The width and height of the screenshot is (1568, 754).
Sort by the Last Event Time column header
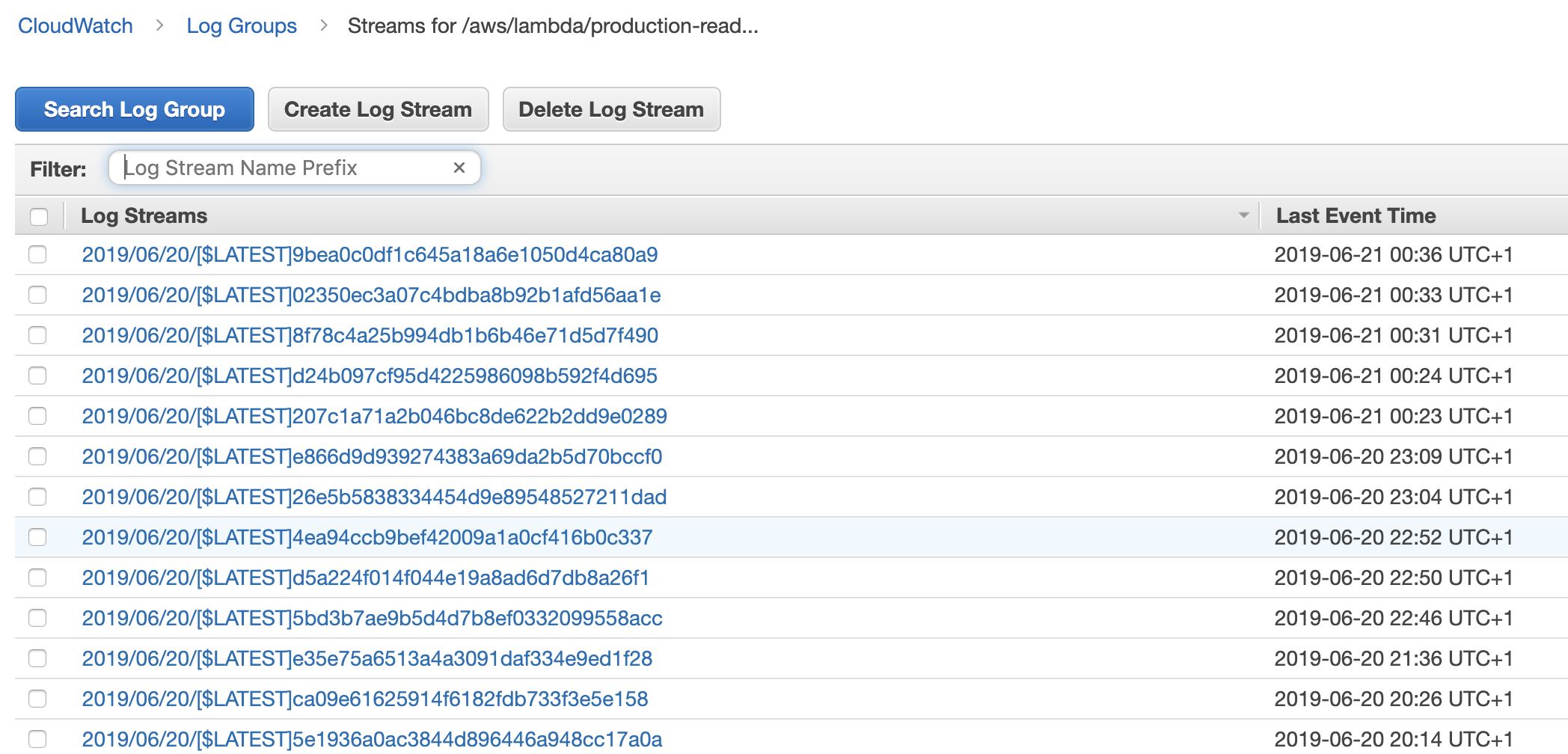[x=1356, y=215]
